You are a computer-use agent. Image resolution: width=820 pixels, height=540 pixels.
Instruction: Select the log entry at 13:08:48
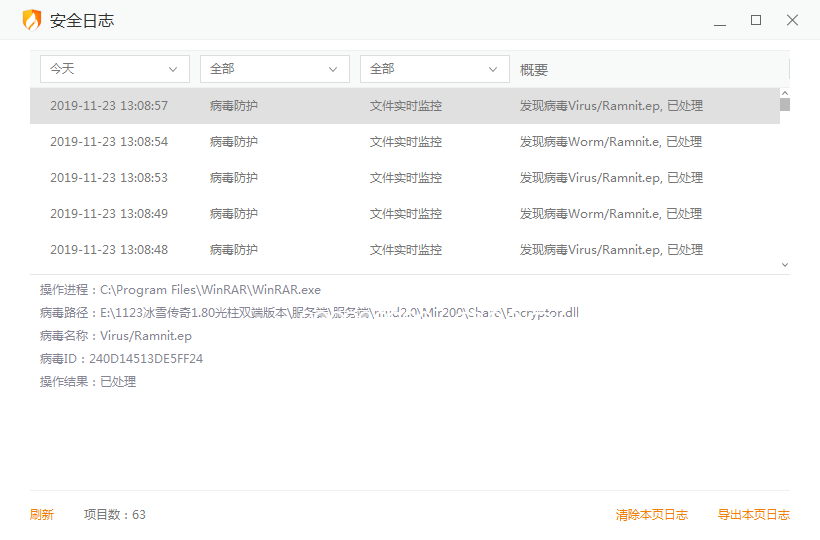pos(400,250)
